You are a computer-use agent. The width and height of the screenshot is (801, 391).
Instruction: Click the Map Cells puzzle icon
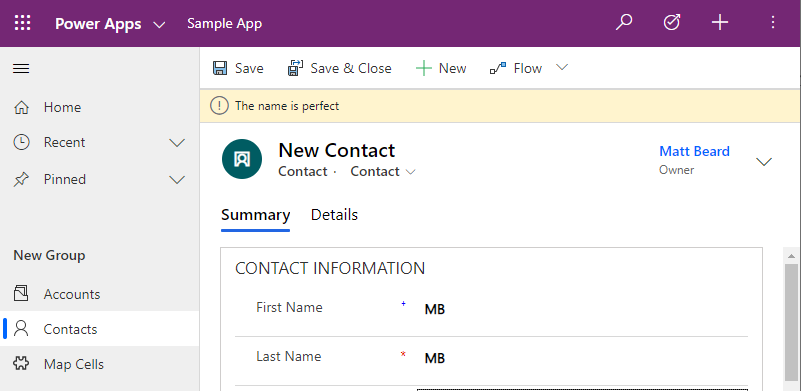pos(21,363)
